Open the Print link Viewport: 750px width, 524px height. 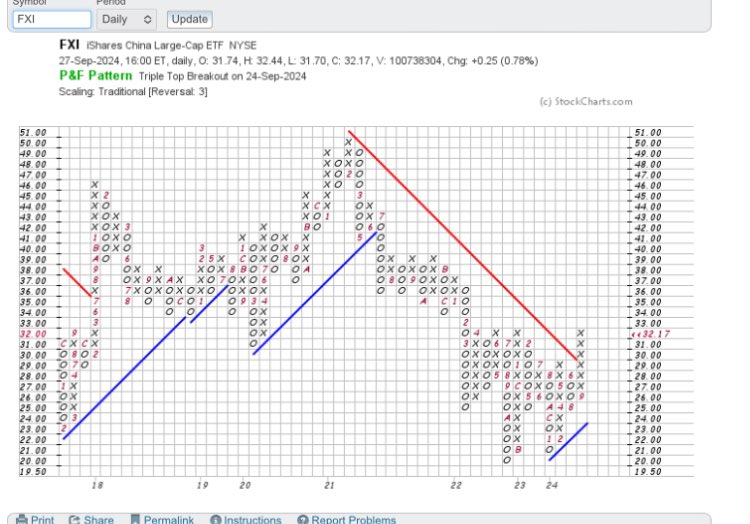tap(42, 520)
